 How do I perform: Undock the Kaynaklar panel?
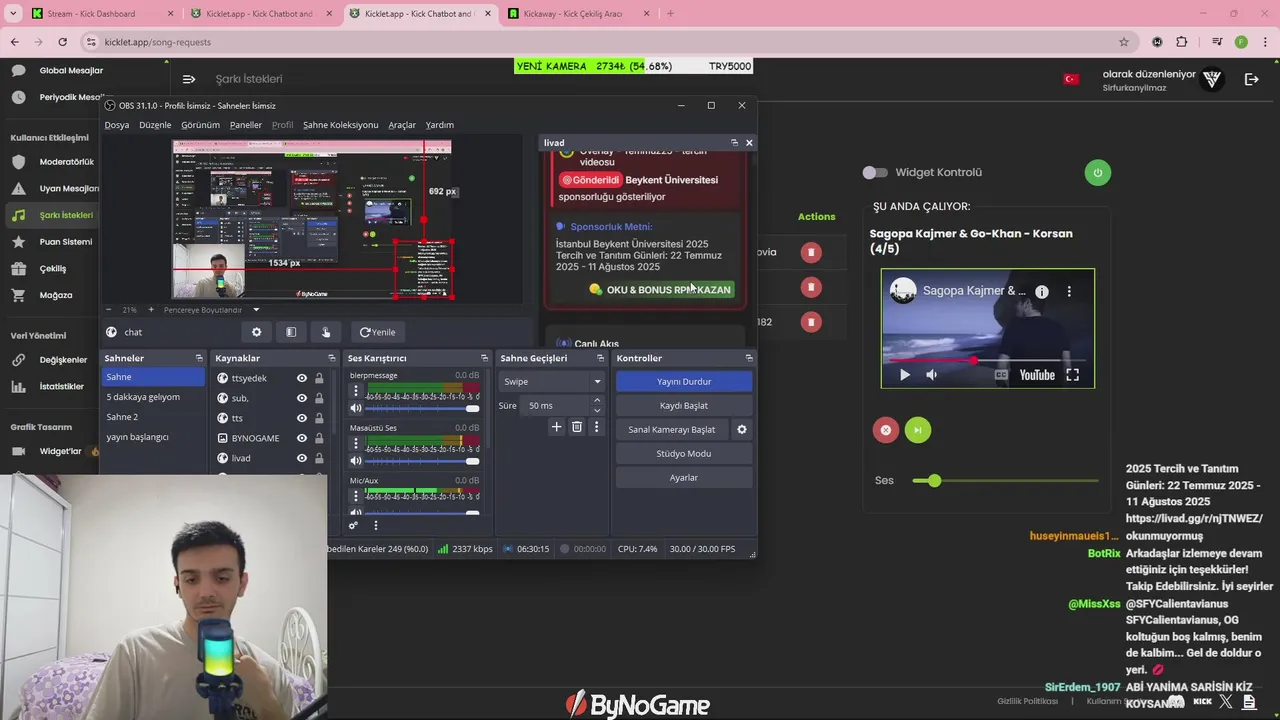[332, 358]
